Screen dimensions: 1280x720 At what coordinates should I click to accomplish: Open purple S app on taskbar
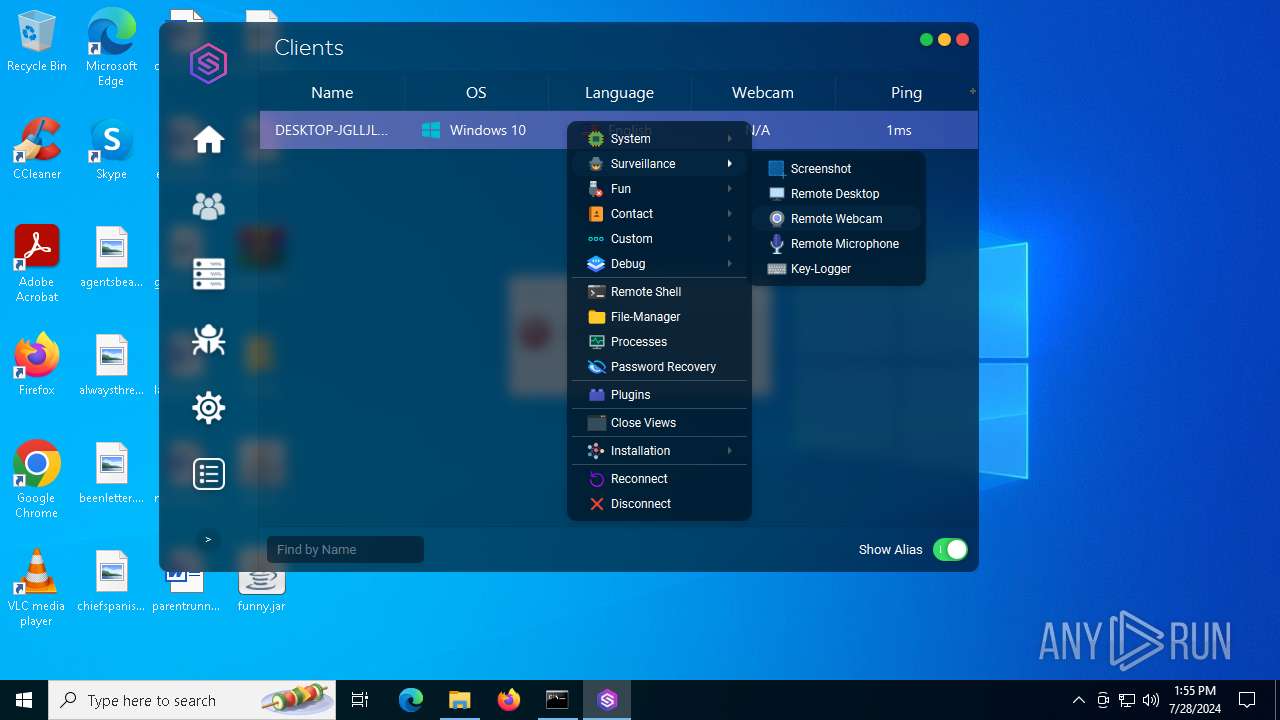point(607,700)
